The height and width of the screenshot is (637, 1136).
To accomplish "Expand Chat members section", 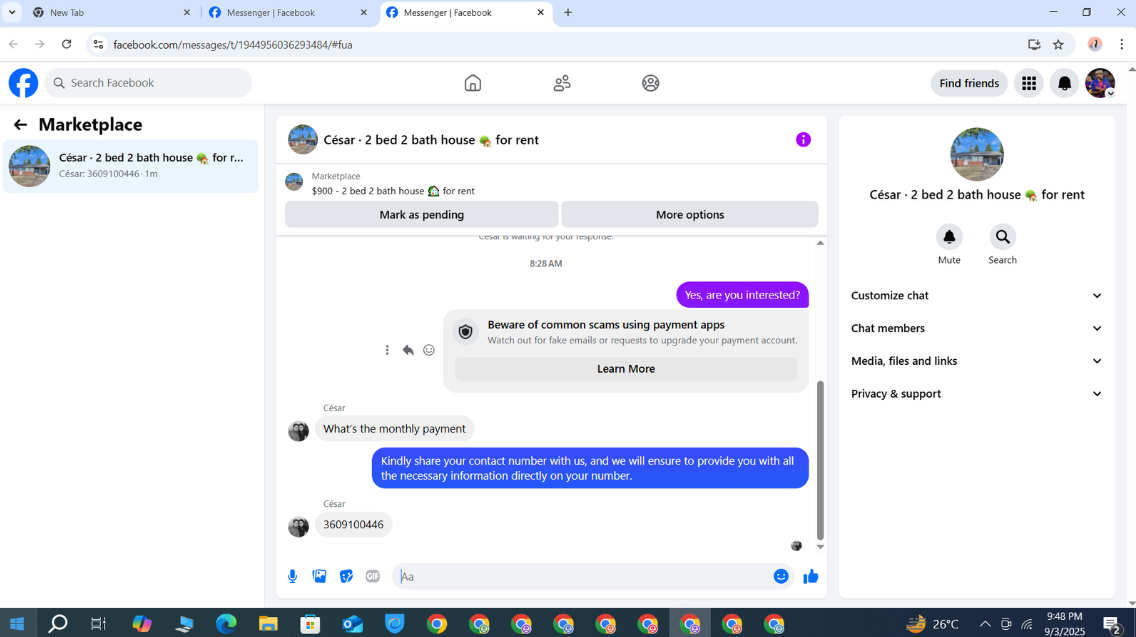I will (977, 328).
